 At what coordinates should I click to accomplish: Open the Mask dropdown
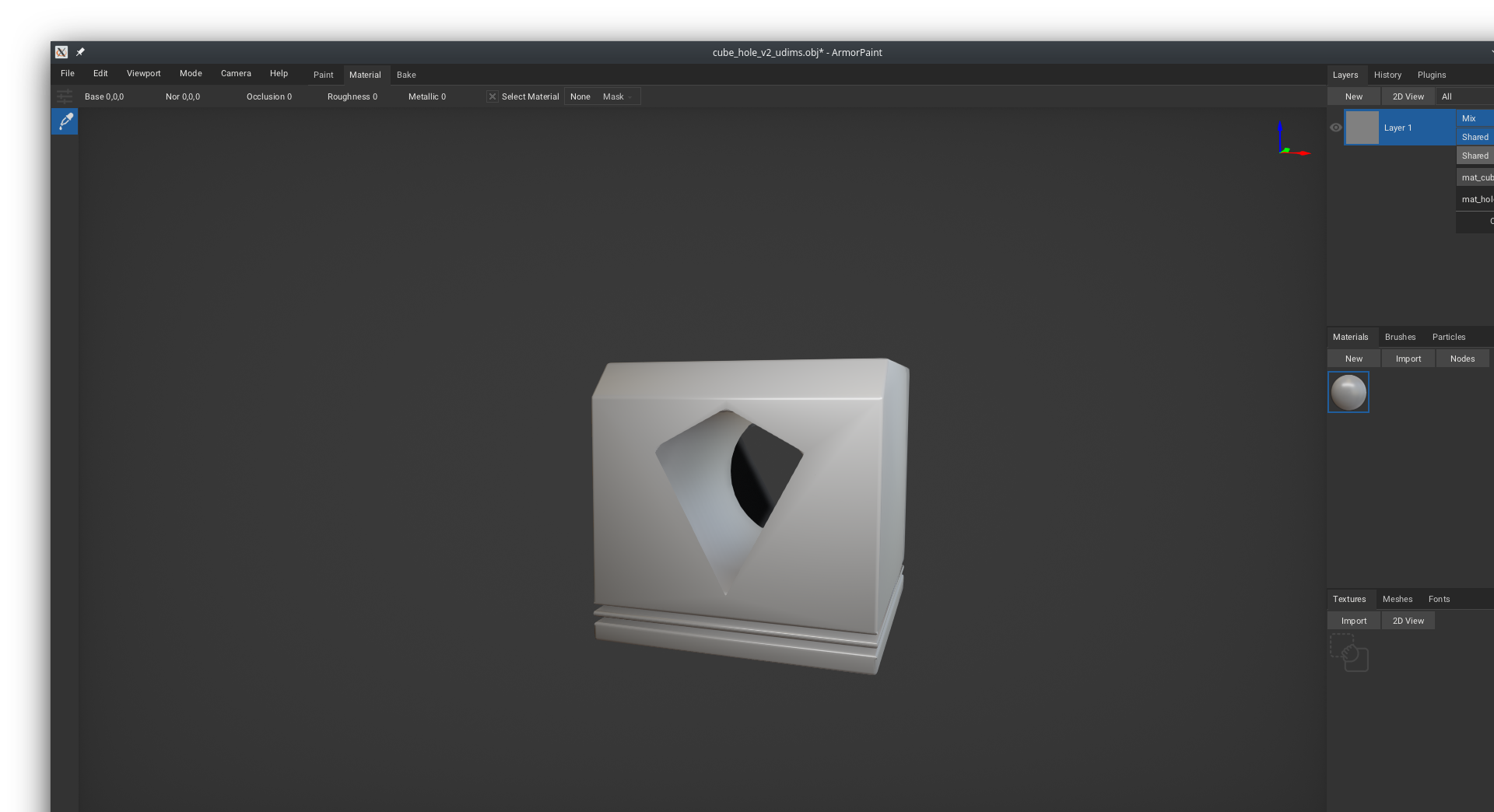tap(614, 96)
